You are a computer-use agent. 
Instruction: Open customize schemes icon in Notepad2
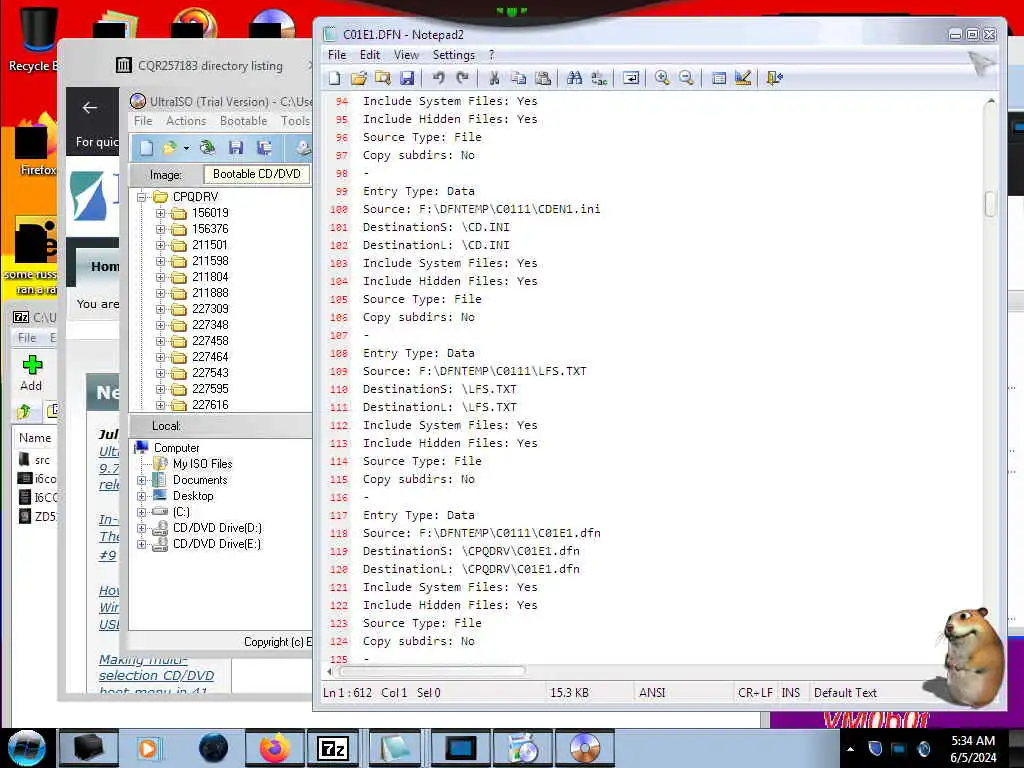tap(743, 78)
